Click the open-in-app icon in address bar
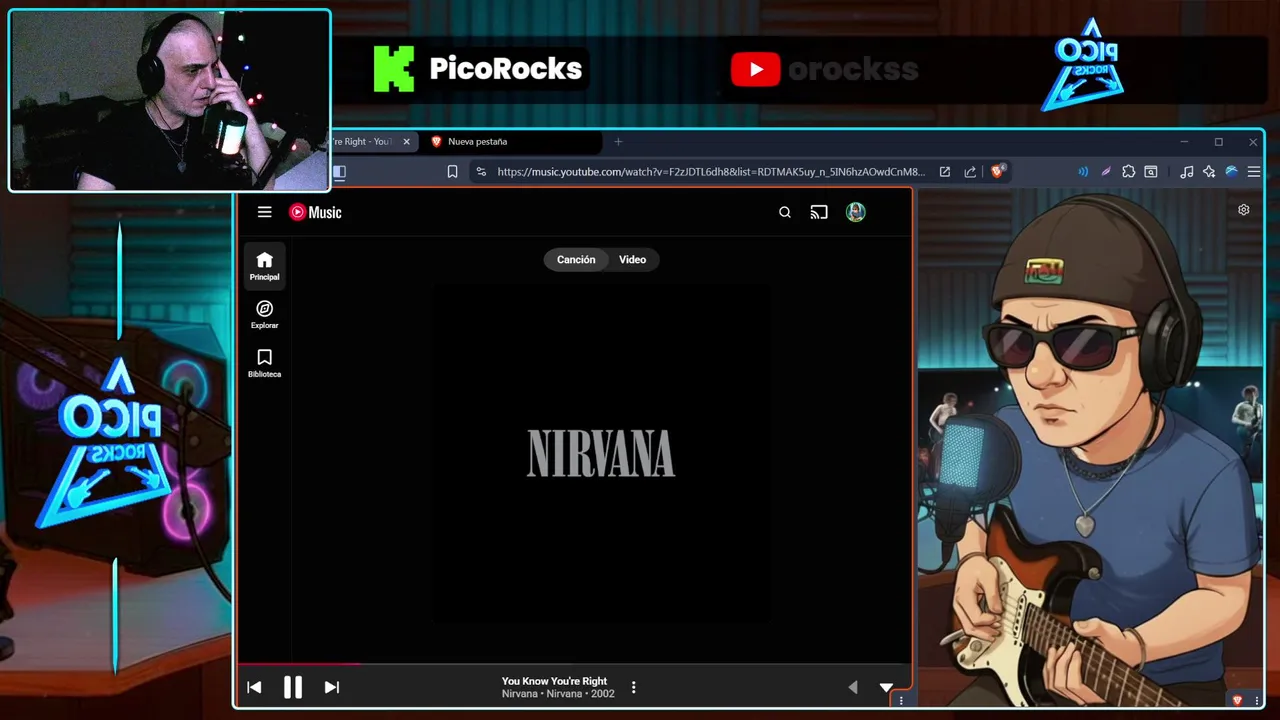 coord(944,172)
